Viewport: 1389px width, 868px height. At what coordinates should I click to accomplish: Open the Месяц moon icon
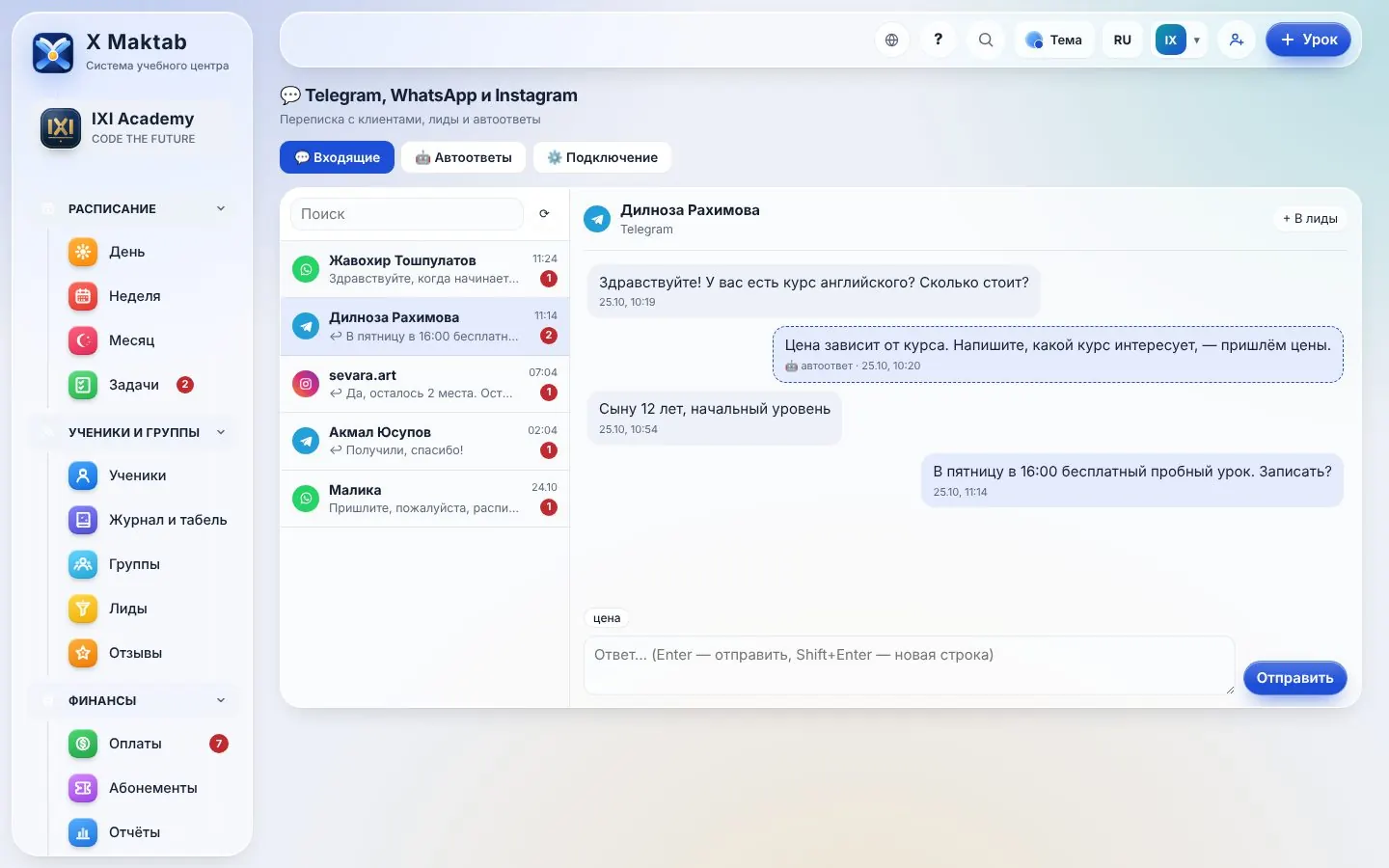tap(83, 340)
